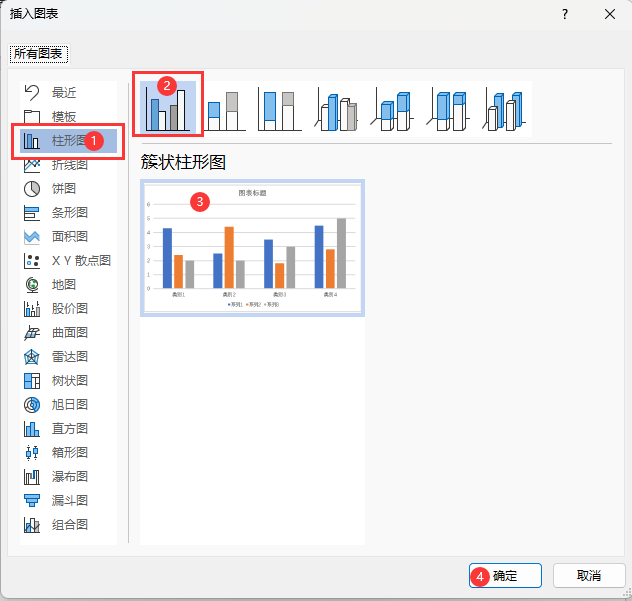Choose the 雷达图 radar chart category
This screenshot has height=601, width=632.
pos(69,357)
